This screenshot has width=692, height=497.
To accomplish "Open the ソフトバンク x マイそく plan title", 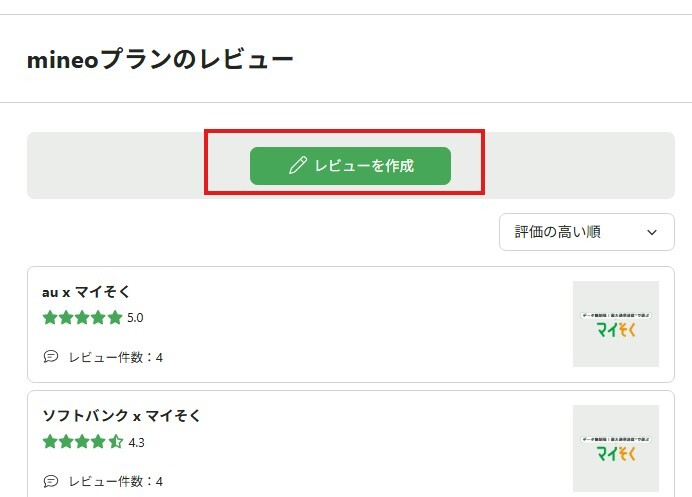I will [121, 415].
